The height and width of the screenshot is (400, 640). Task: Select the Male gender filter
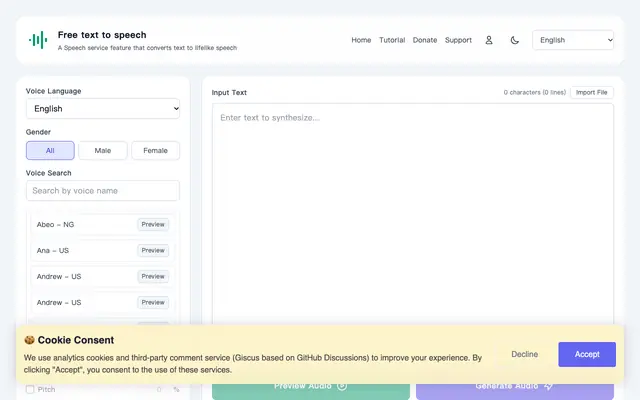pos(103,151)
